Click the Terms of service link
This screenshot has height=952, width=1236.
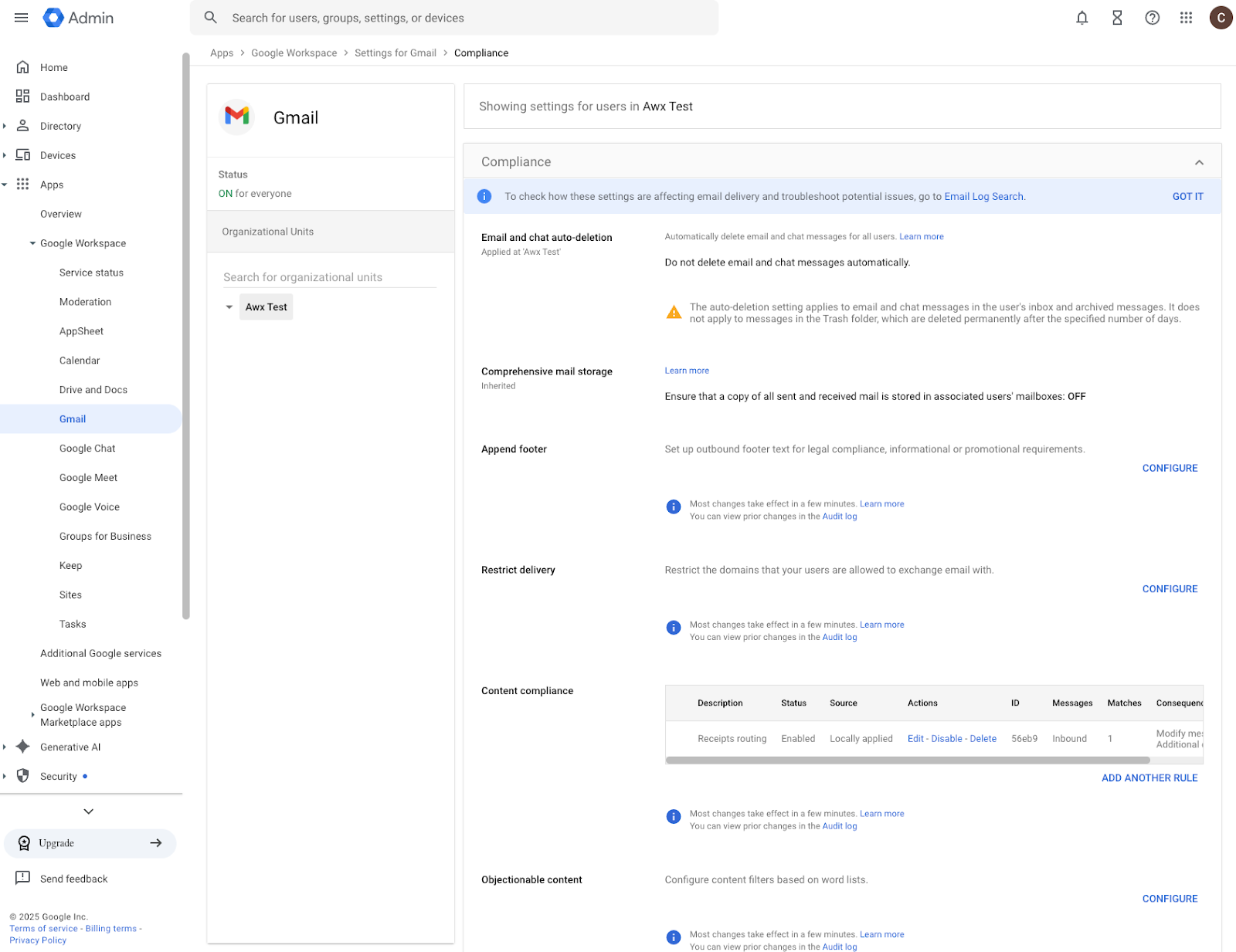tap(43, 929)
